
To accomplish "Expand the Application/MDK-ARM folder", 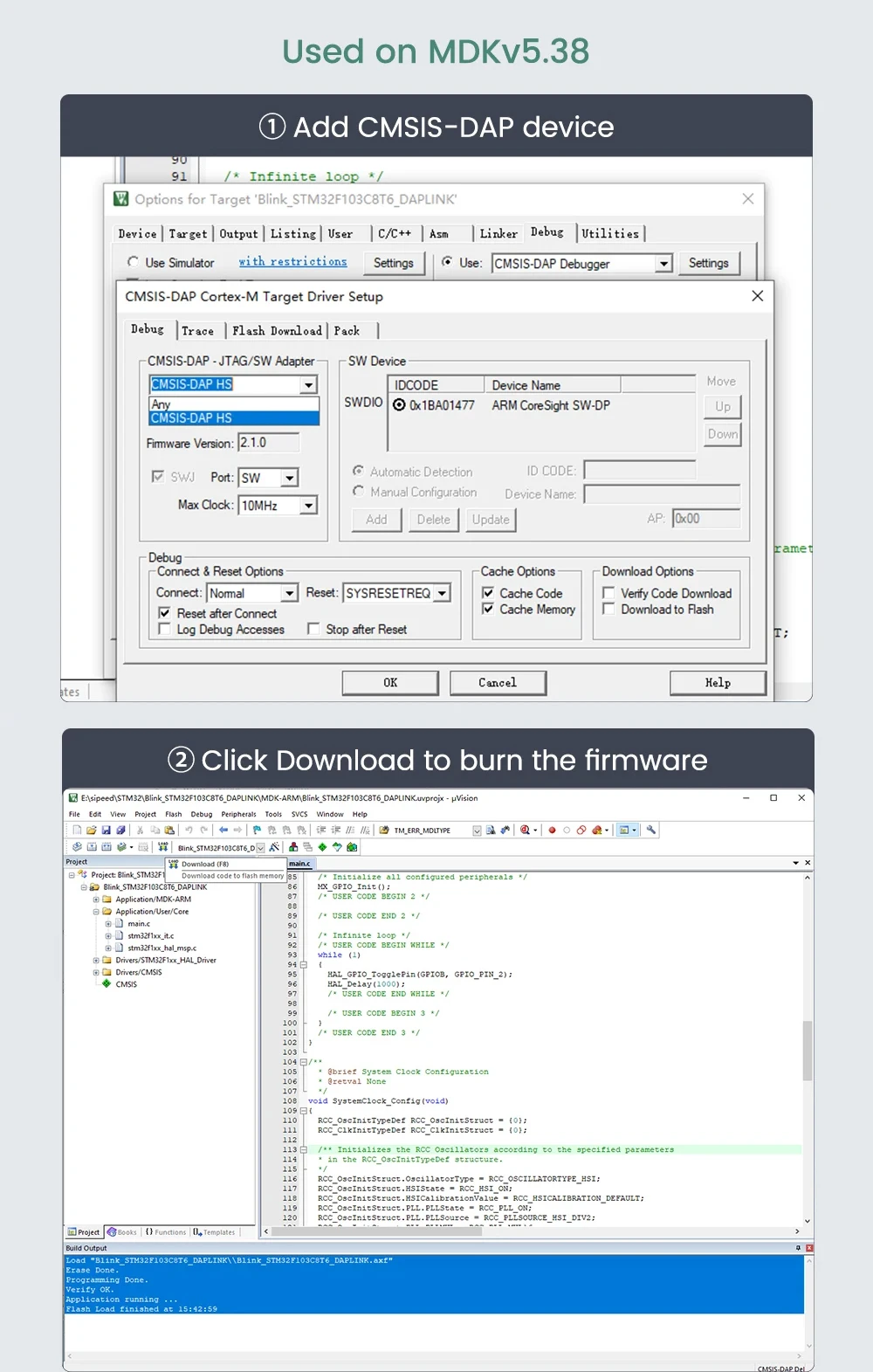I will point(96,899).
